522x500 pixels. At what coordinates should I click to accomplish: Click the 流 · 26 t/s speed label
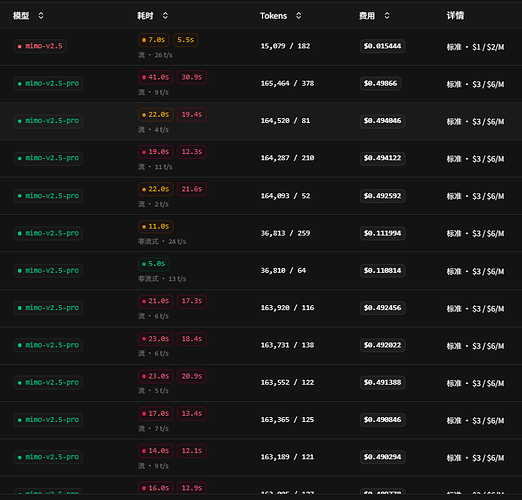point(155,55)
